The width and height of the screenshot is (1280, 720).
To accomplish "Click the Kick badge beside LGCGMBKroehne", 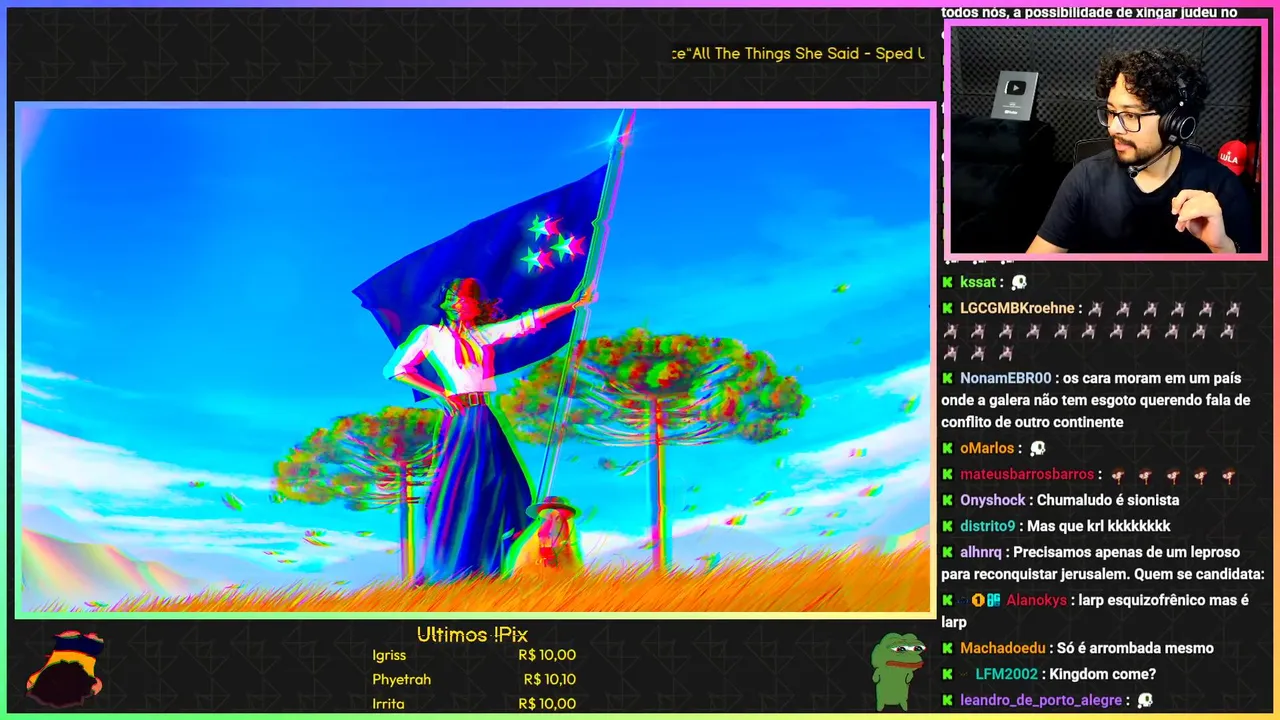I will 947,308.
